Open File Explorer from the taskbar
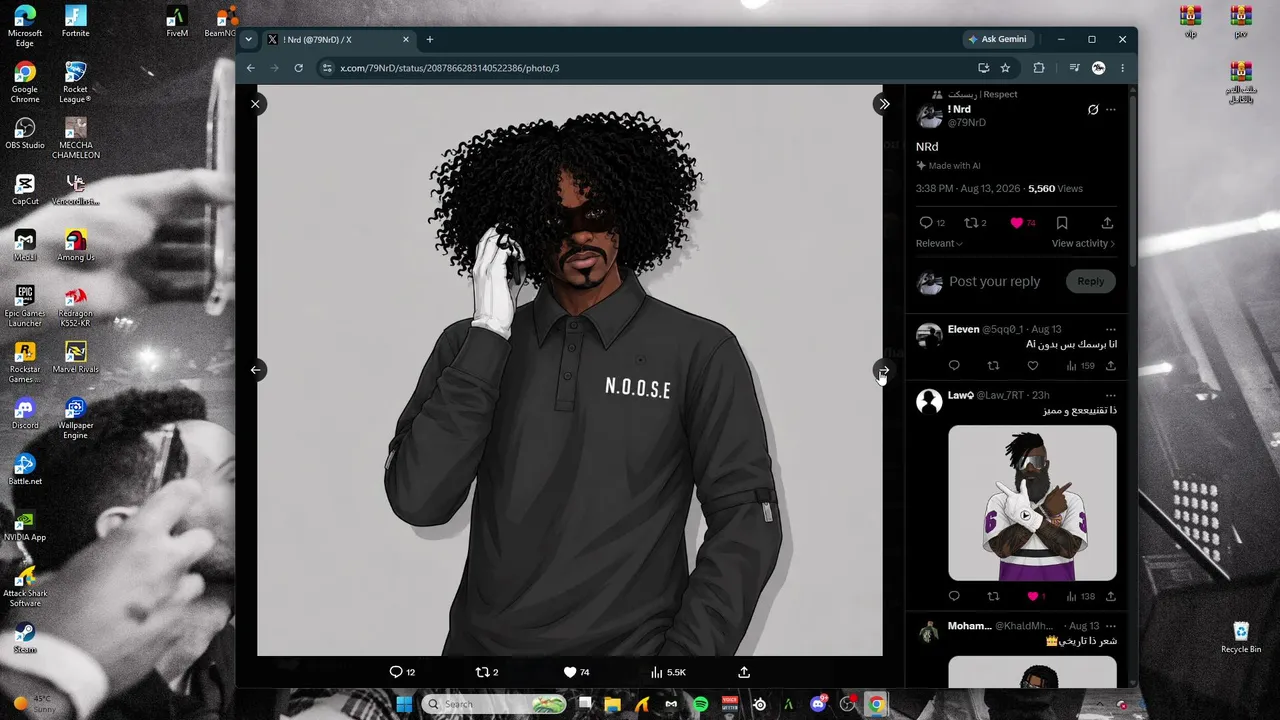The height and width of the screenshot is (720, 1280). [x=613, y=704]
